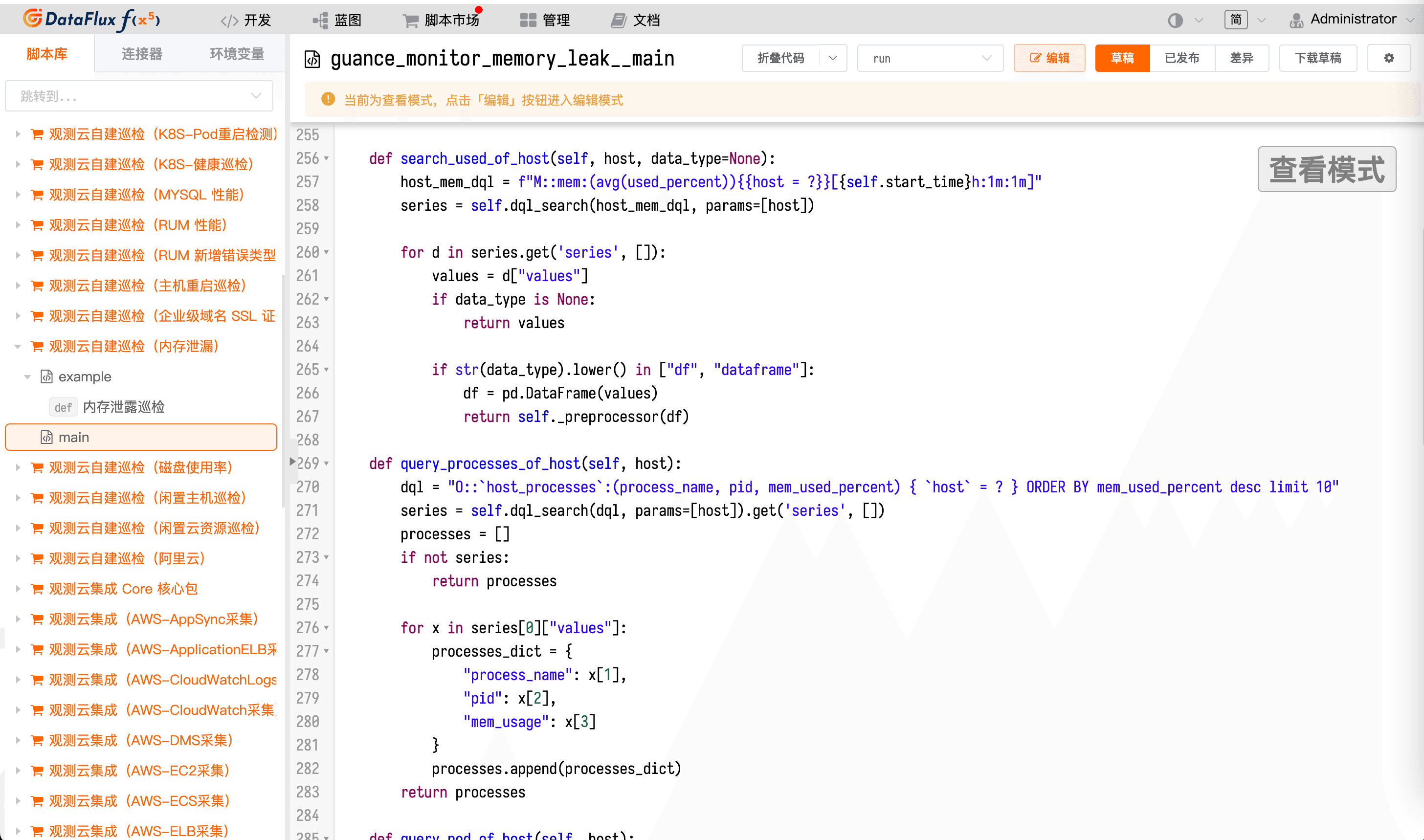
Task: Open 企业级域名 SSL script set
Action: (162, 316)
